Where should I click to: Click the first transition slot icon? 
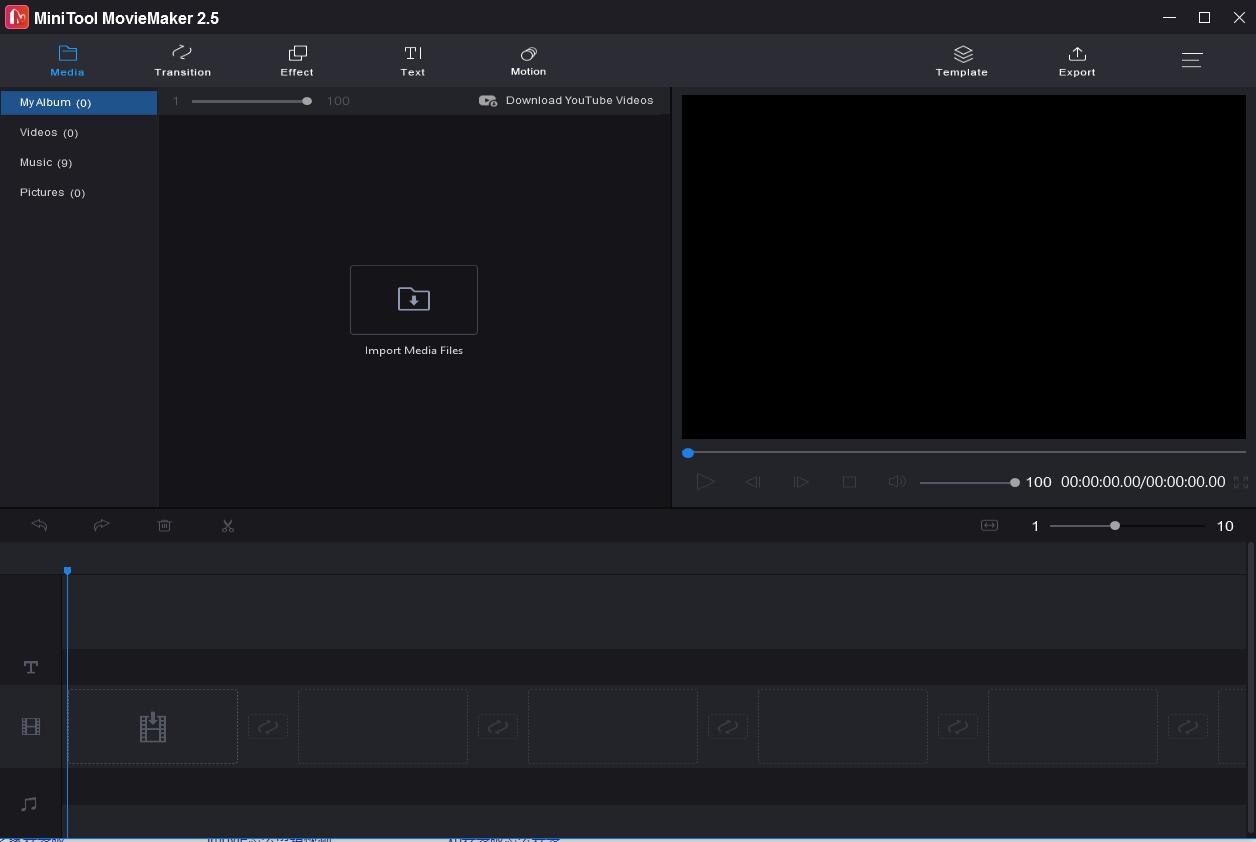point(268,727)
